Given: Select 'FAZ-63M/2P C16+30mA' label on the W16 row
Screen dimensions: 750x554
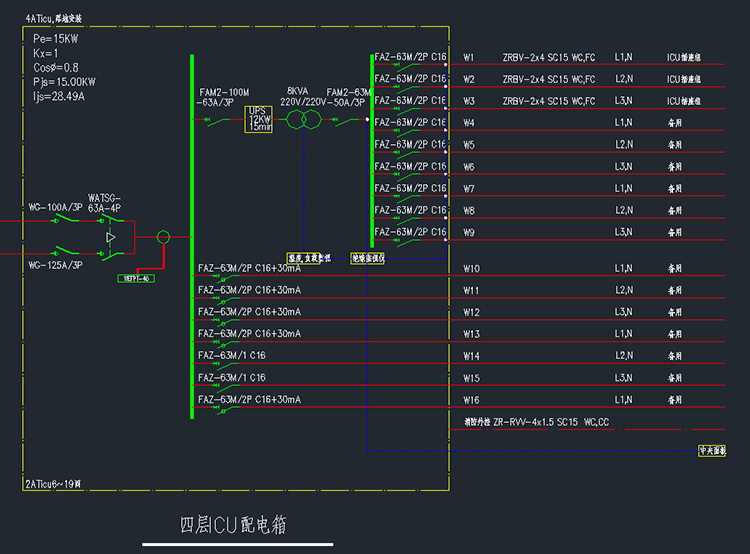Looking at the screenshot, I should click(x=249, y=399).
